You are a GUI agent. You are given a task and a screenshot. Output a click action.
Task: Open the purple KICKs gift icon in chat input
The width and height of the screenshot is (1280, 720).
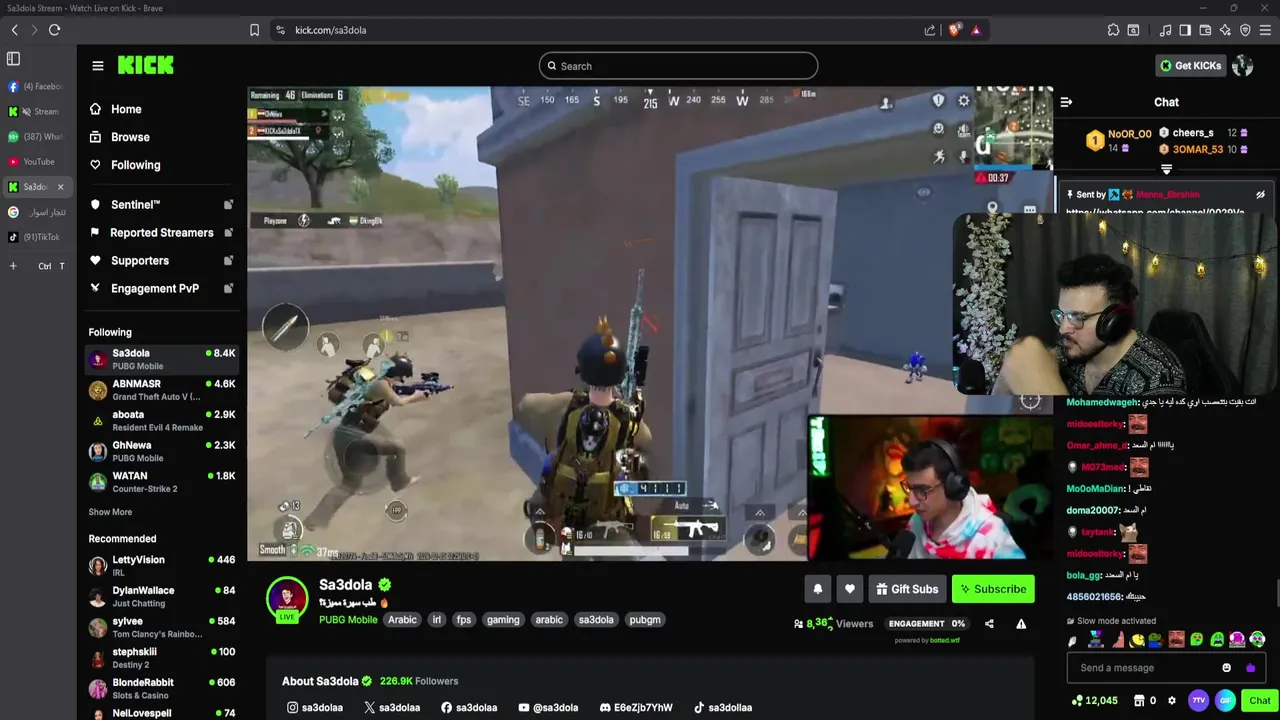point(1250,668)
